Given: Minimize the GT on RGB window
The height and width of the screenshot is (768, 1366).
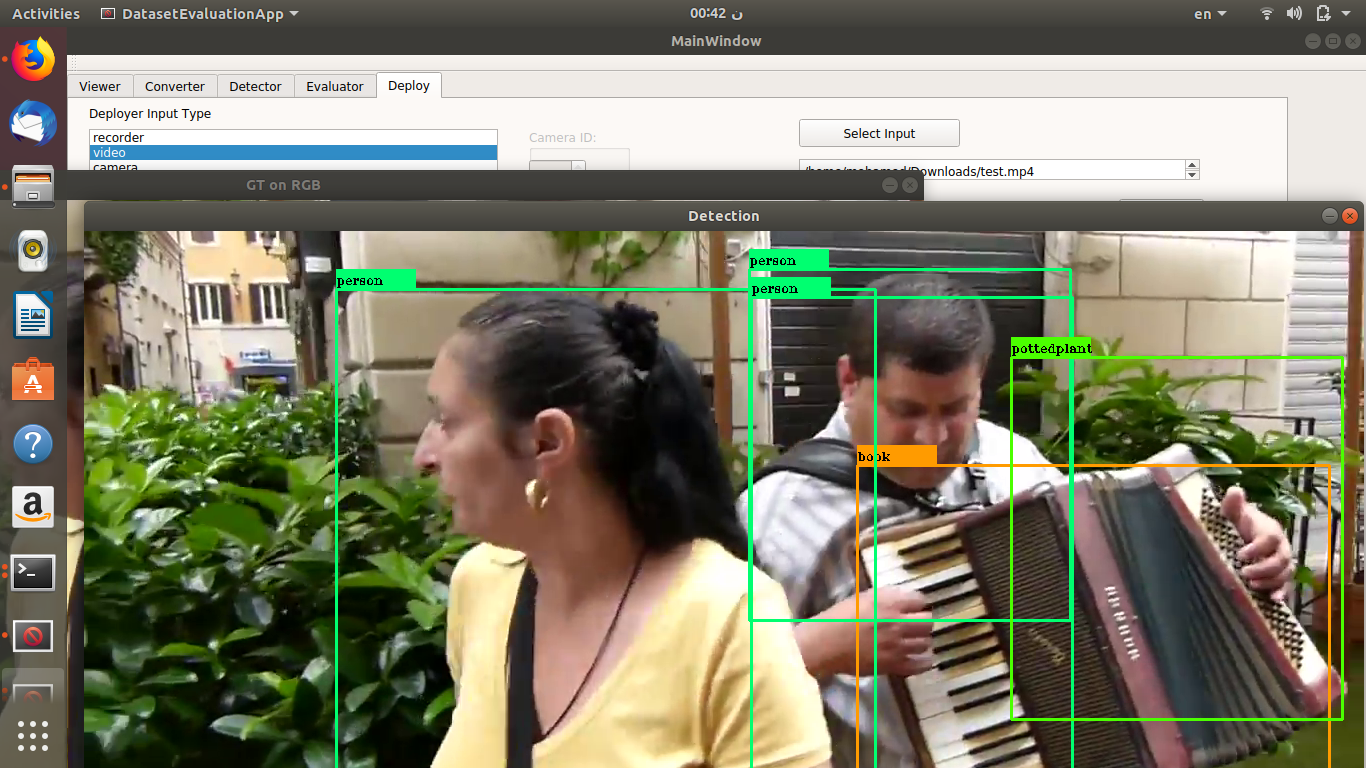Looking at the screenshot, I should [x=889, y=185].
